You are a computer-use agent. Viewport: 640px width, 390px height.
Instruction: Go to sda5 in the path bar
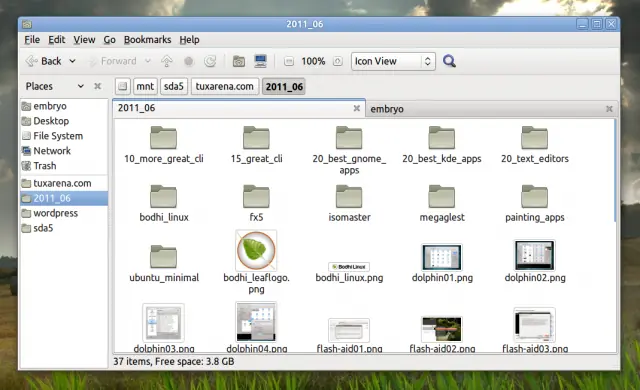(x=174, y=86)
